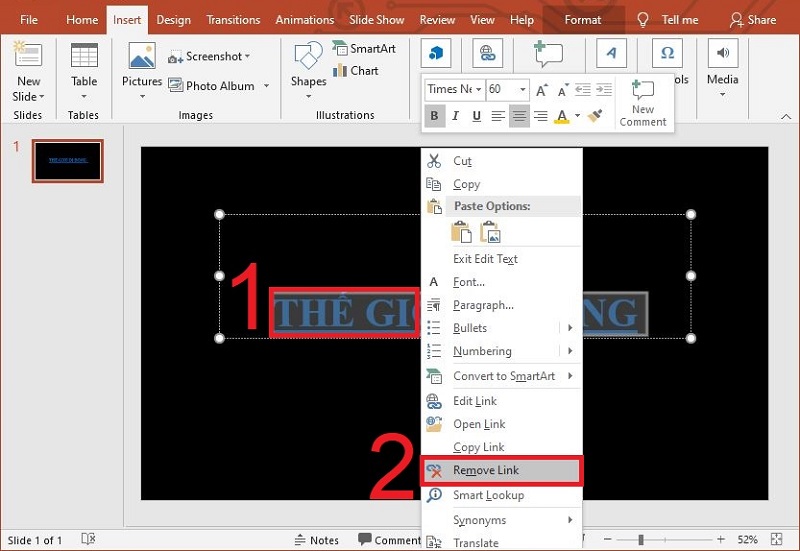Expand Bullets submenu

coord(570,328)
